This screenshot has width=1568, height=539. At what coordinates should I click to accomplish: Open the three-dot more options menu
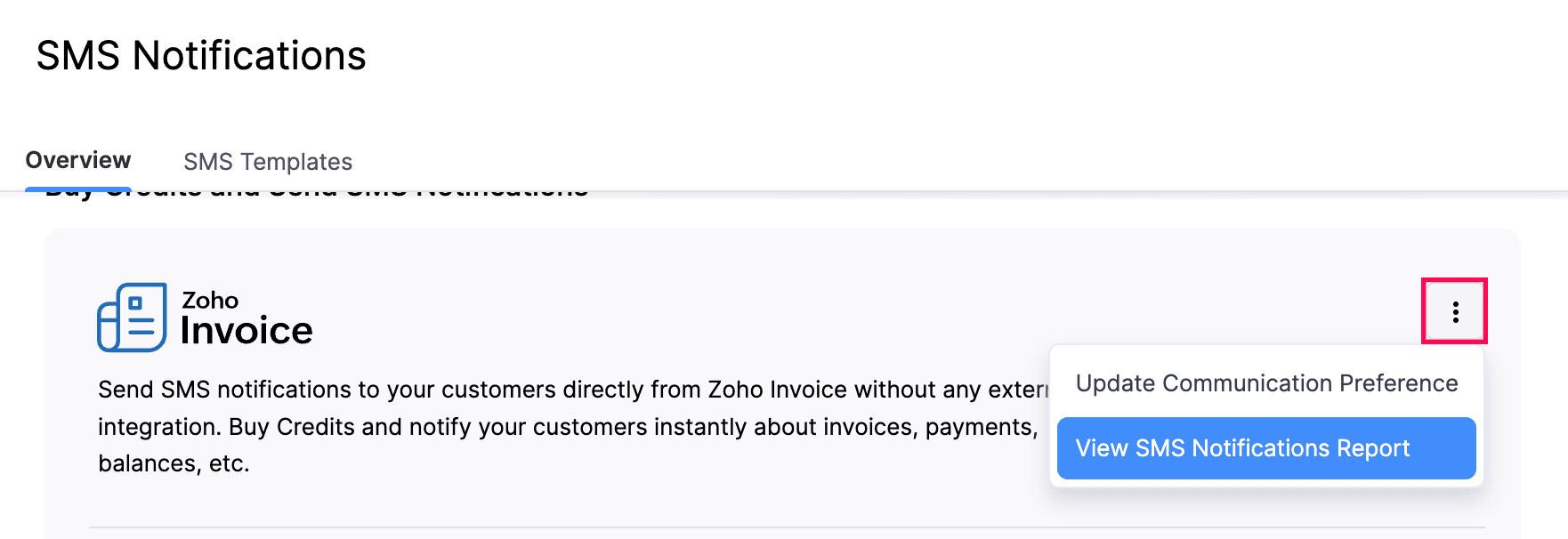[x=1455, y=311]
